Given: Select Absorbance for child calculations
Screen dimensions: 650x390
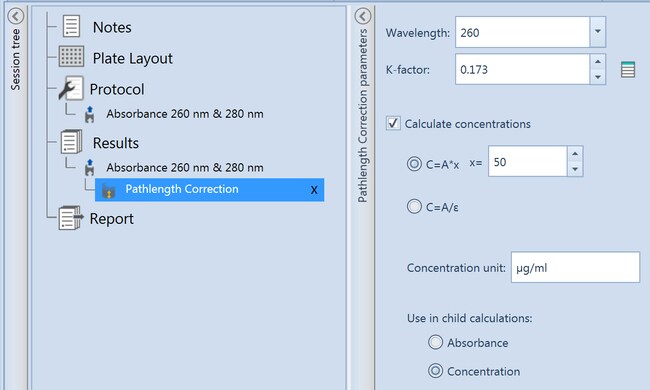Looking at the screenshot, I should pyautogui.click(x=435, y=342).
